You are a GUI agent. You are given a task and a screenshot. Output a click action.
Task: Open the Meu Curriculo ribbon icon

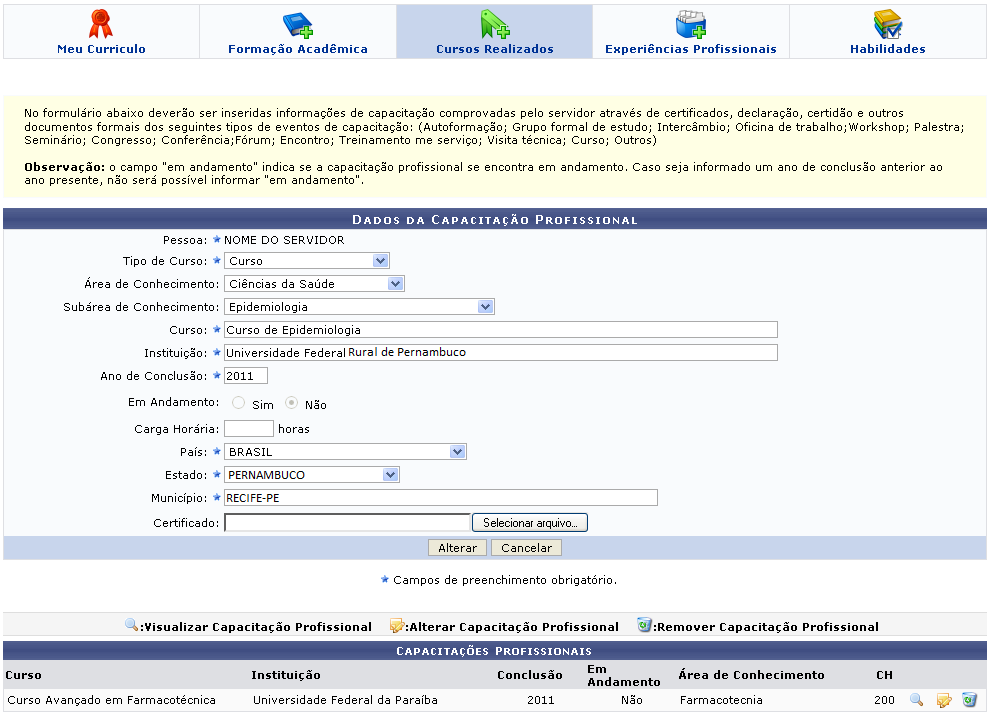click(101, 24)
